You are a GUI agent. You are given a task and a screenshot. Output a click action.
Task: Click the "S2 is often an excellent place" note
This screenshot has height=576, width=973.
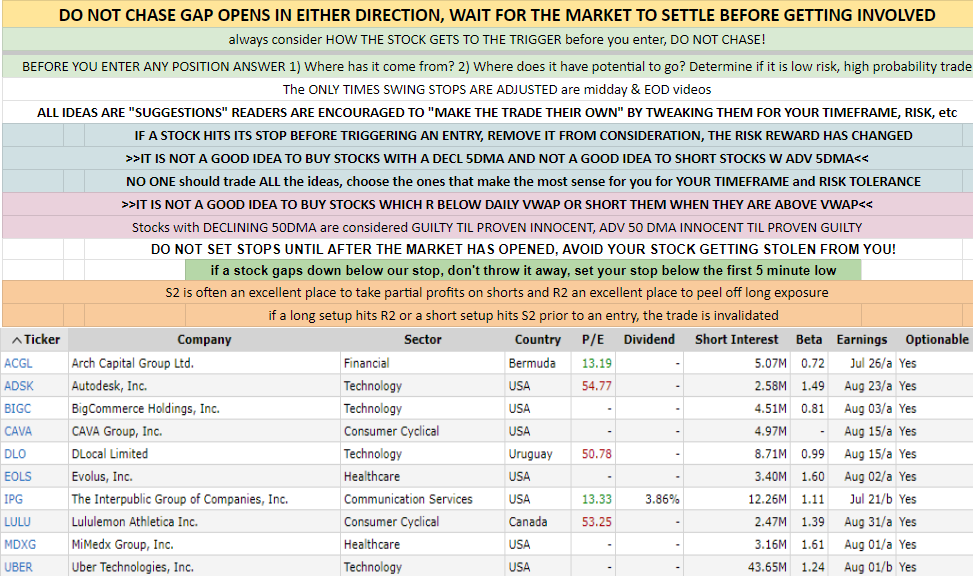[x=488, y=292]
